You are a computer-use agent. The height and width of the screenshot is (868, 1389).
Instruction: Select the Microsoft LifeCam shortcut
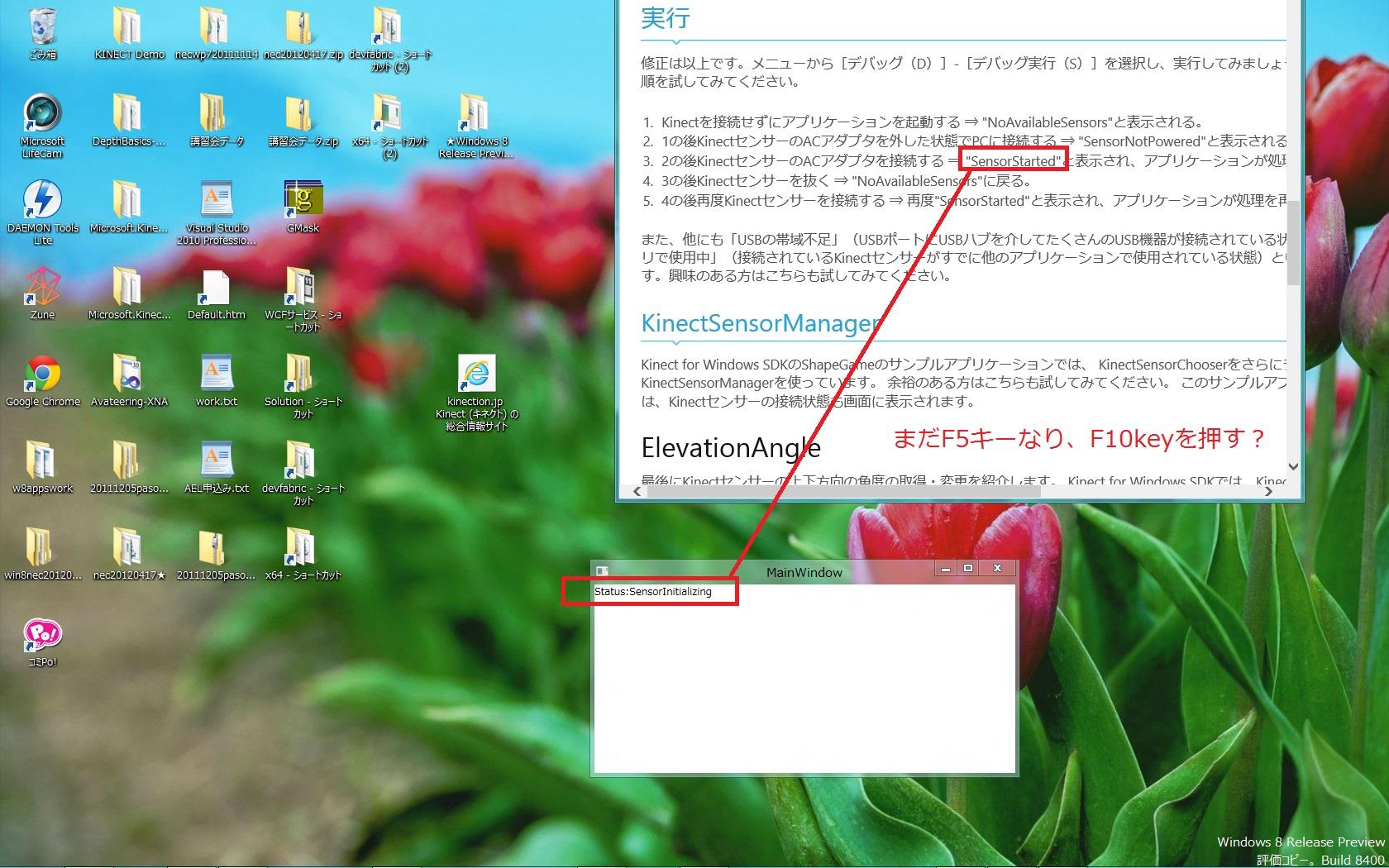pos(42,126)
